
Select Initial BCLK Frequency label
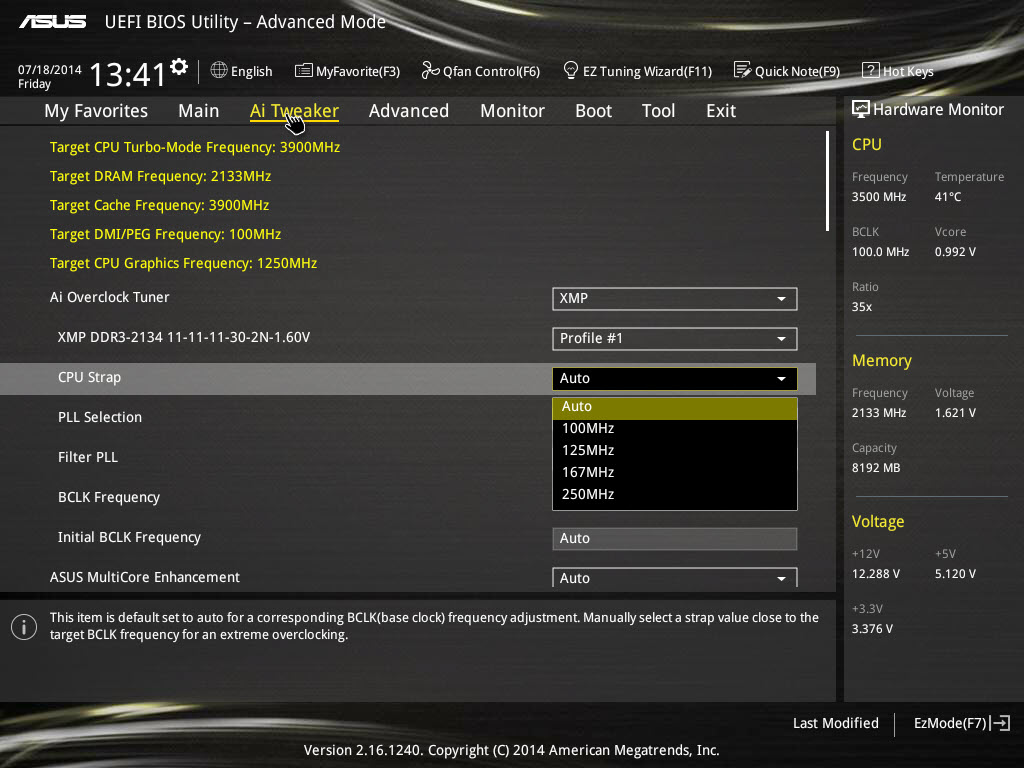129,537
